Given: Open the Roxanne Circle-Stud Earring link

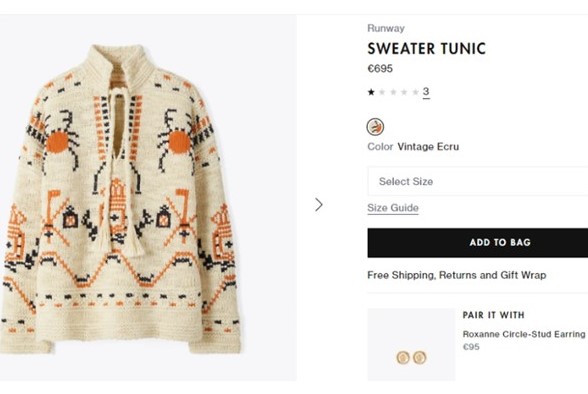Looking at the screenshot, I should (x=524, y=334).
